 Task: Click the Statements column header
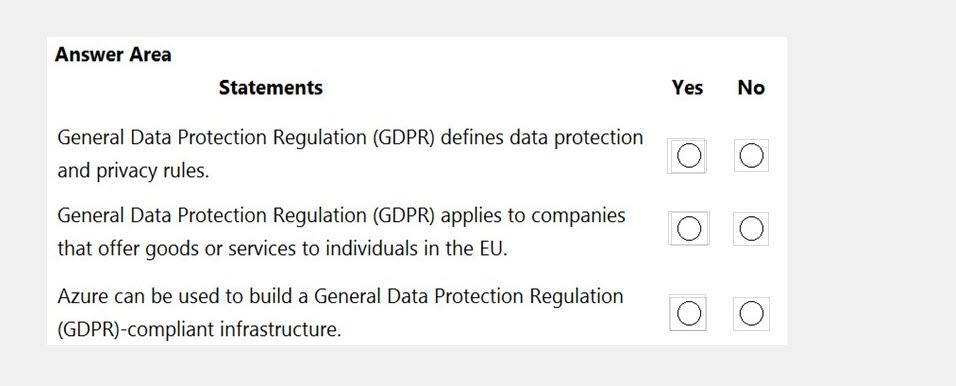pyautogui.click(x=271, y=88)
